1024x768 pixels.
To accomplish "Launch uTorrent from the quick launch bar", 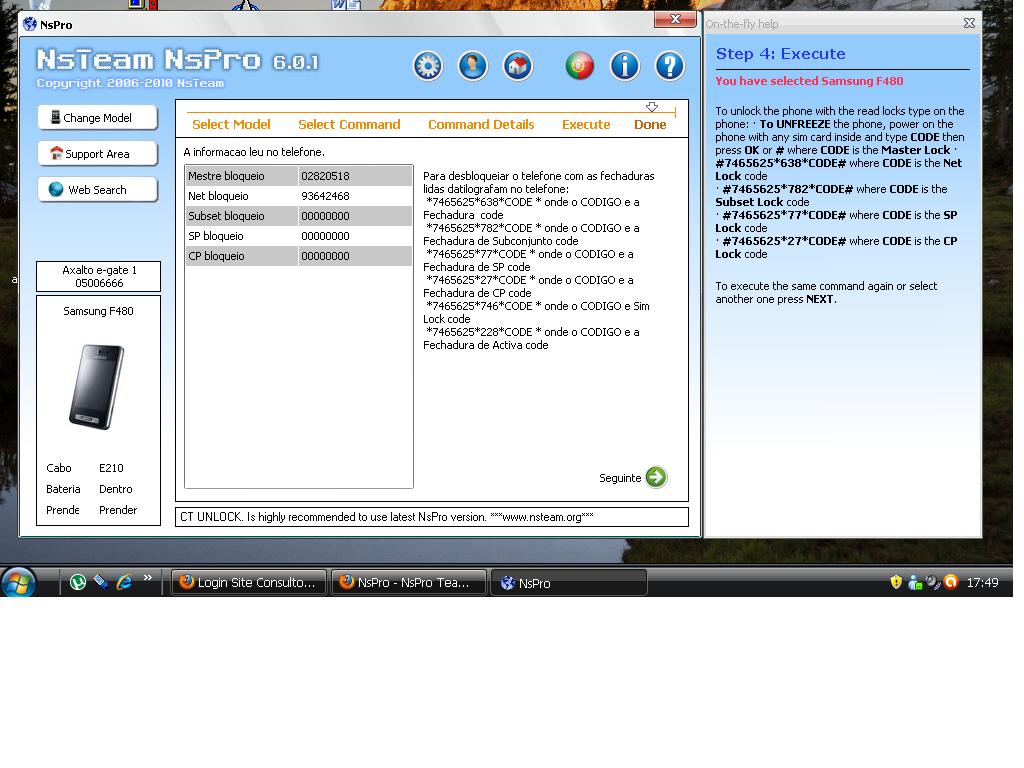I will coord(78,582).
